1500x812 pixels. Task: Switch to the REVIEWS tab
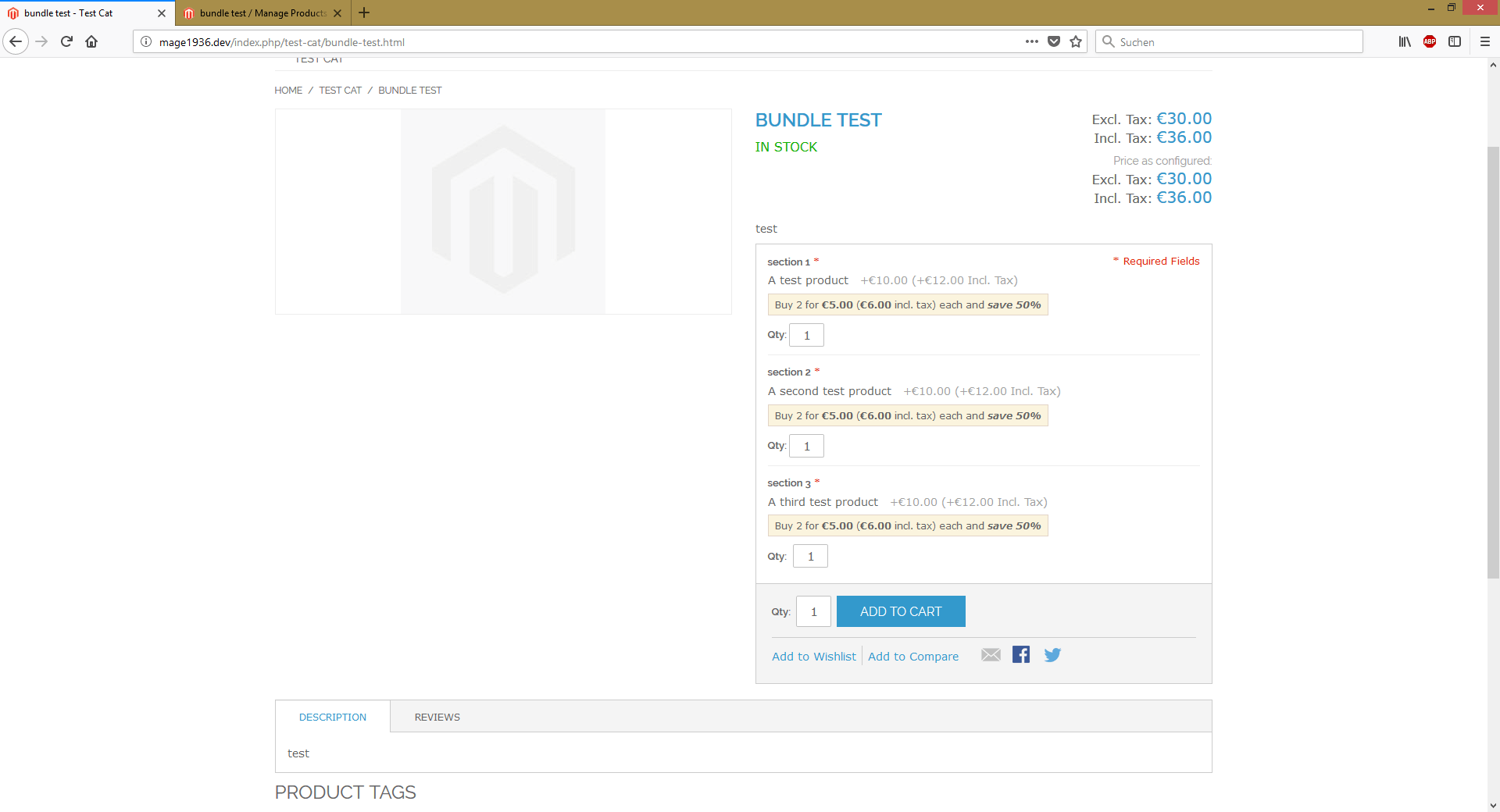437,717
